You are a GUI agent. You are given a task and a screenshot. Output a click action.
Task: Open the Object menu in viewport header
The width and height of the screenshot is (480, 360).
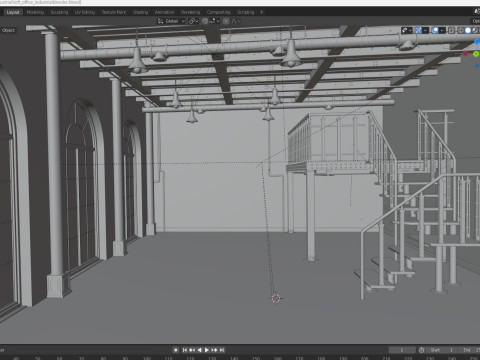pyautogui.click(x=8, y=30)
